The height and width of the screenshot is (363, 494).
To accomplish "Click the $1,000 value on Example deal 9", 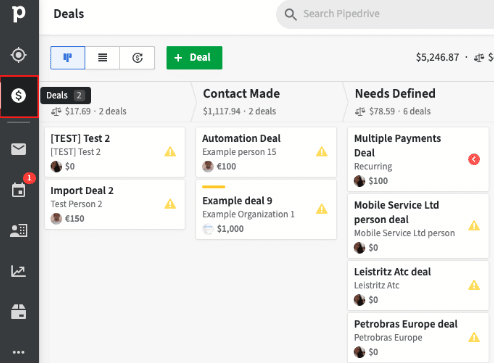I will [x=230, y=229].
